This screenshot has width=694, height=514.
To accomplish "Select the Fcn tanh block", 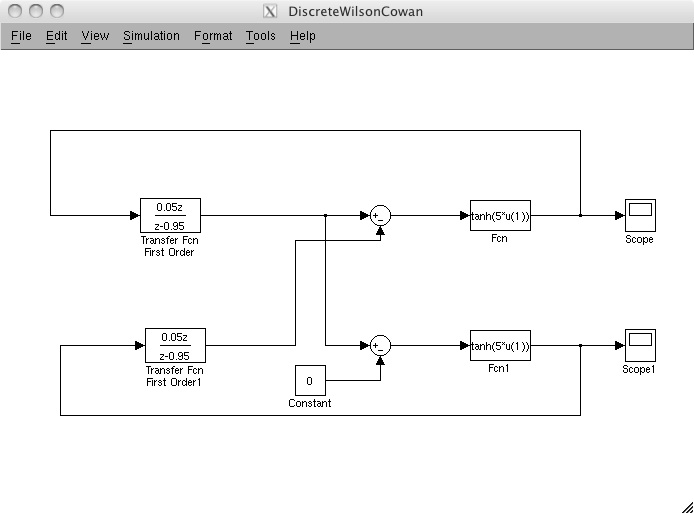I will coord(500,215).
